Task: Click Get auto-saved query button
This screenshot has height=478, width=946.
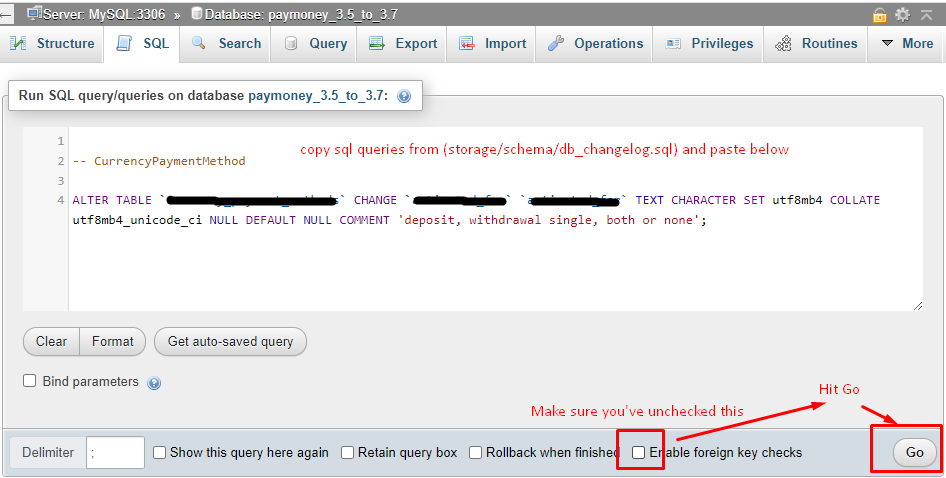Action: tap(230, 342)
